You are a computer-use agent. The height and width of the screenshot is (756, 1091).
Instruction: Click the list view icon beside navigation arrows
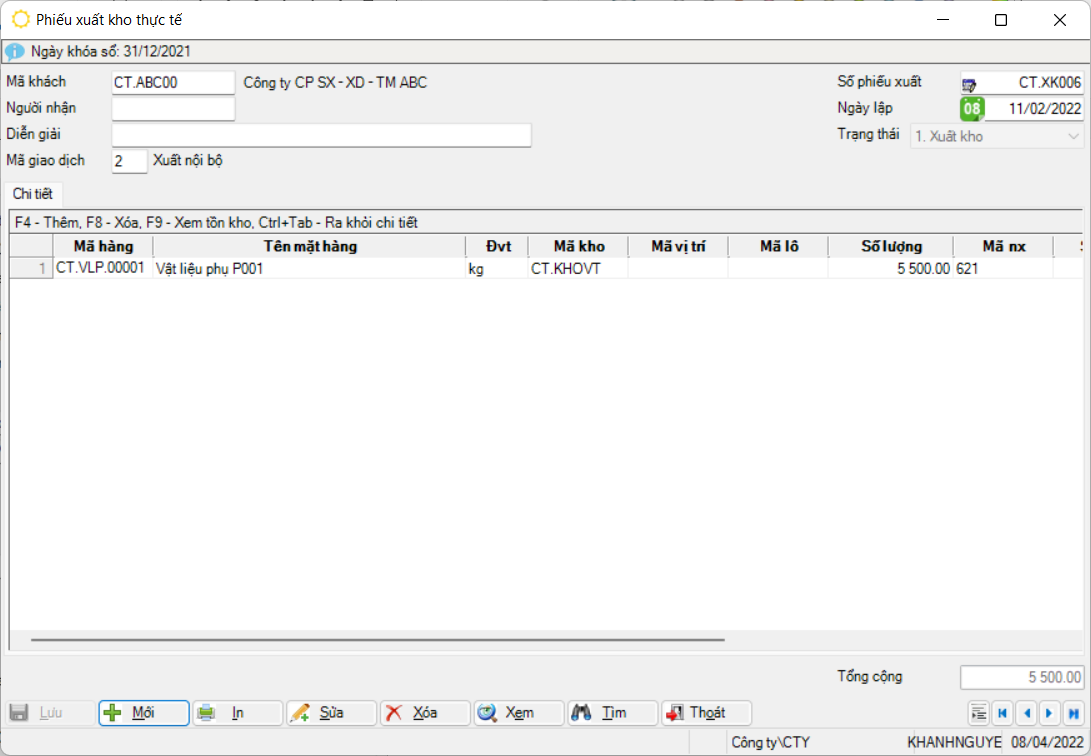[979, 713]
